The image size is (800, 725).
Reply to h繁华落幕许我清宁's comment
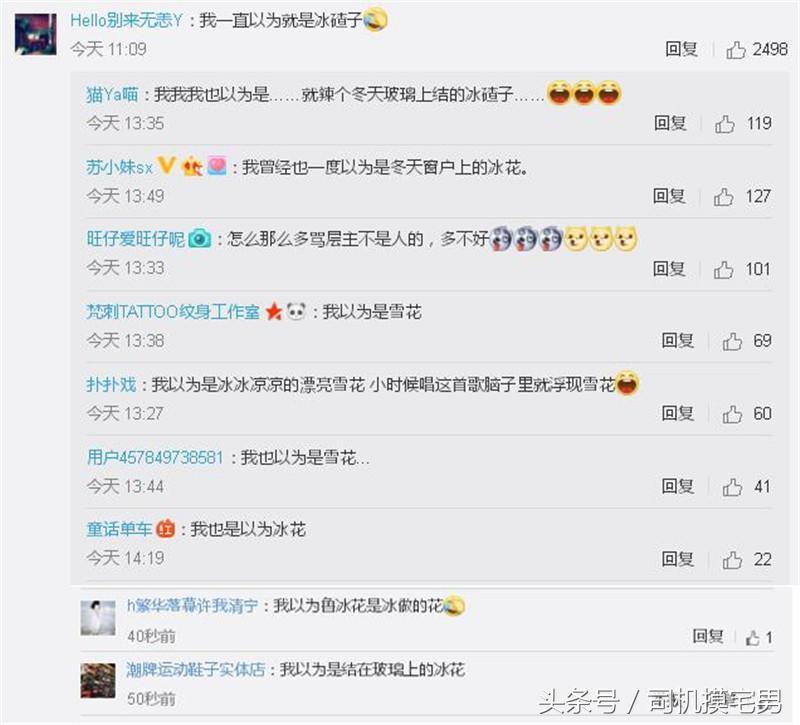tap(708, 636)
